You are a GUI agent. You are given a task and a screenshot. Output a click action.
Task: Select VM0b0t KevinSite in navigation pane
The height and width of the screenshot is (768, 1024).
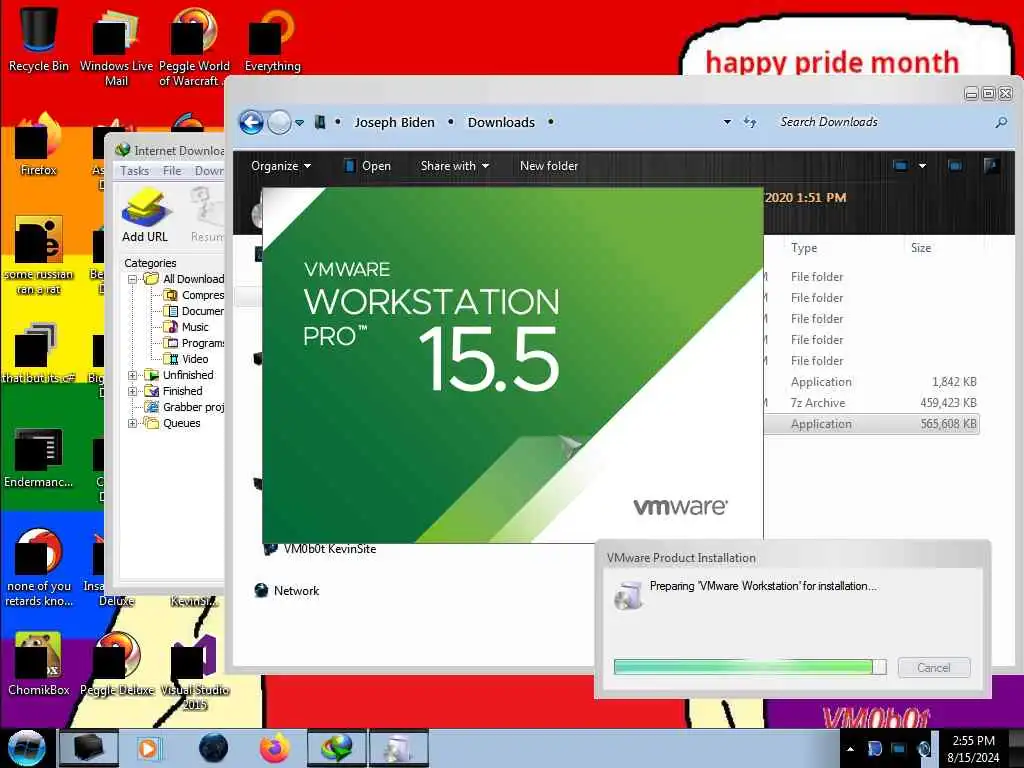click(x=320, y=549)
